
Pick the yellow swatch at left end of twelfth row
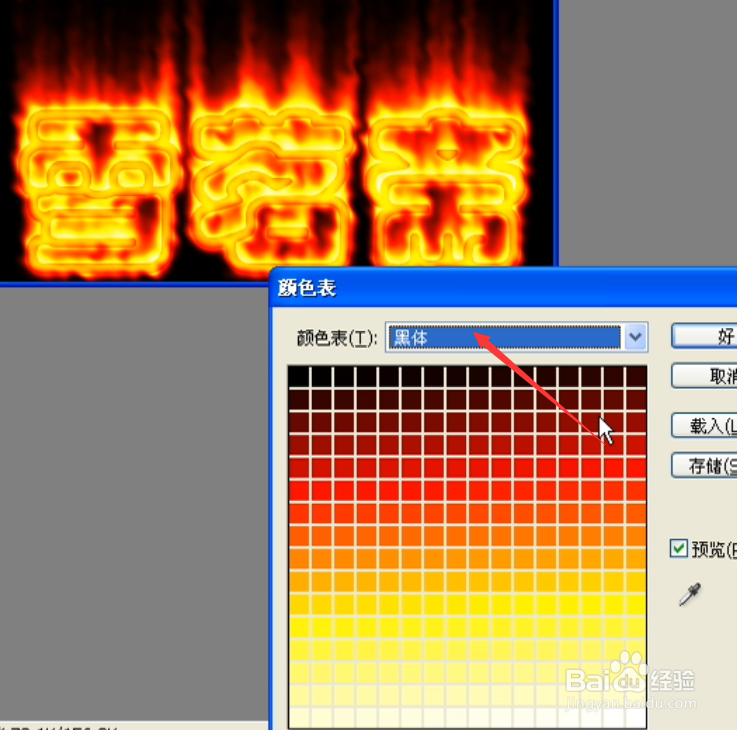pyautogui.click(x=298, y=627)
